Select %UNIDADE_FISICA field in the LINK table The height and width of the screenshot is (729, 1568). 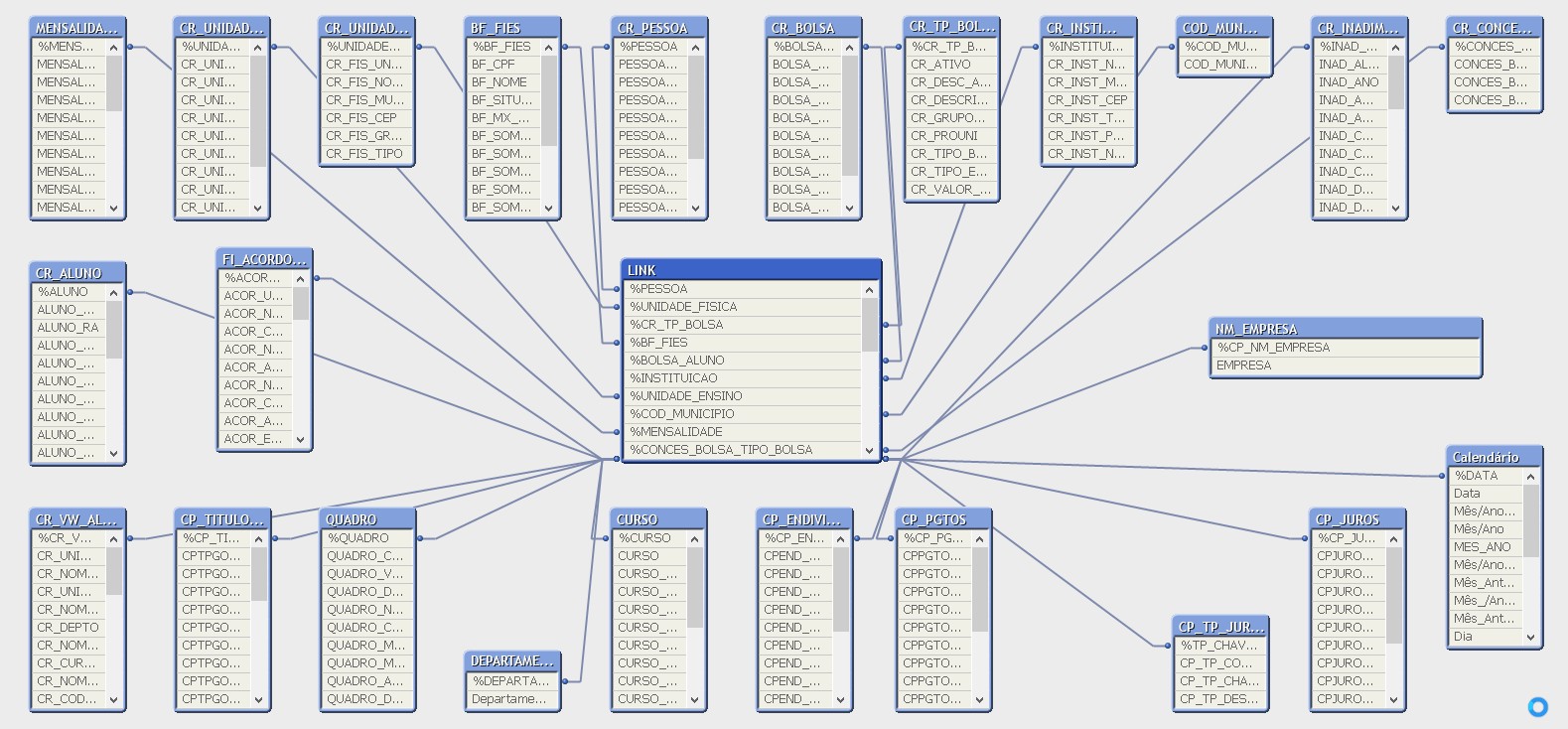click(x=743, y=307)
